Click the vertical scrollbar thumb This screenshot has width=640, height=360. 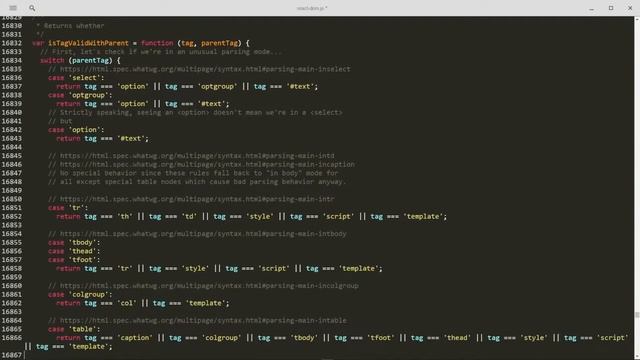[x=637, y=315]
